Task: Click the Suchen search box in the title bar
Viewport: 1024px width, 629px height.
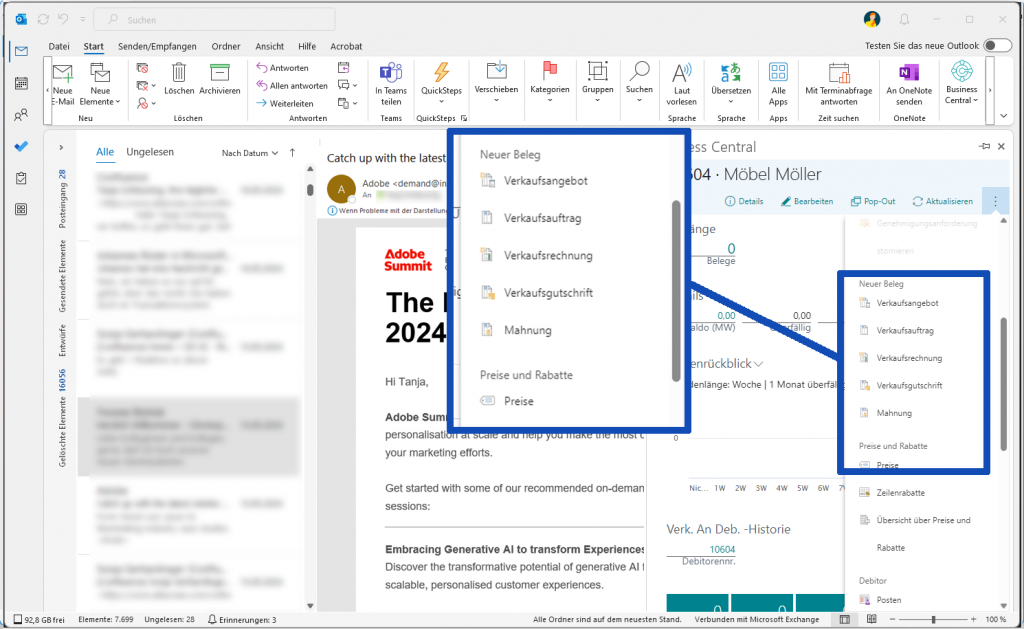Action: pos(214,20)
